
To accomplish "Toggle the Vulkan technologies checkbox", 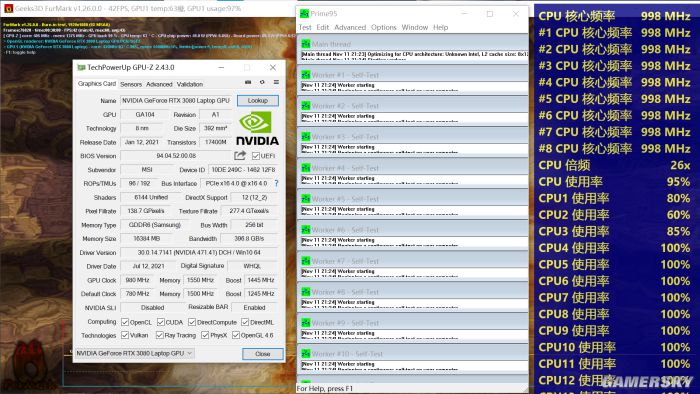I will 125,335.
